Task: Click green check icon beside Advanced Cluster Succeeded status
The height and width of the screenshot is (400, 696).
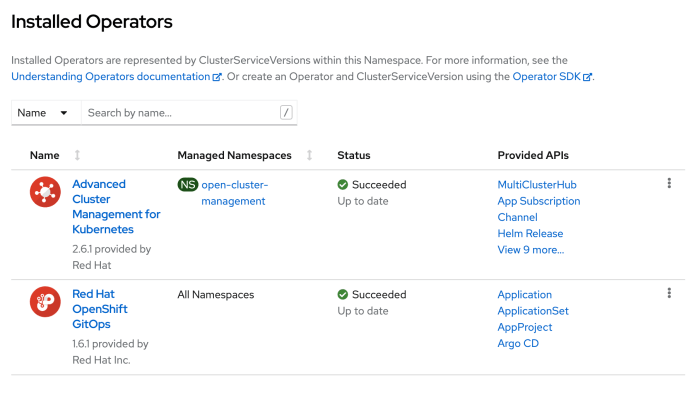Action: click(x=343, y=184)
